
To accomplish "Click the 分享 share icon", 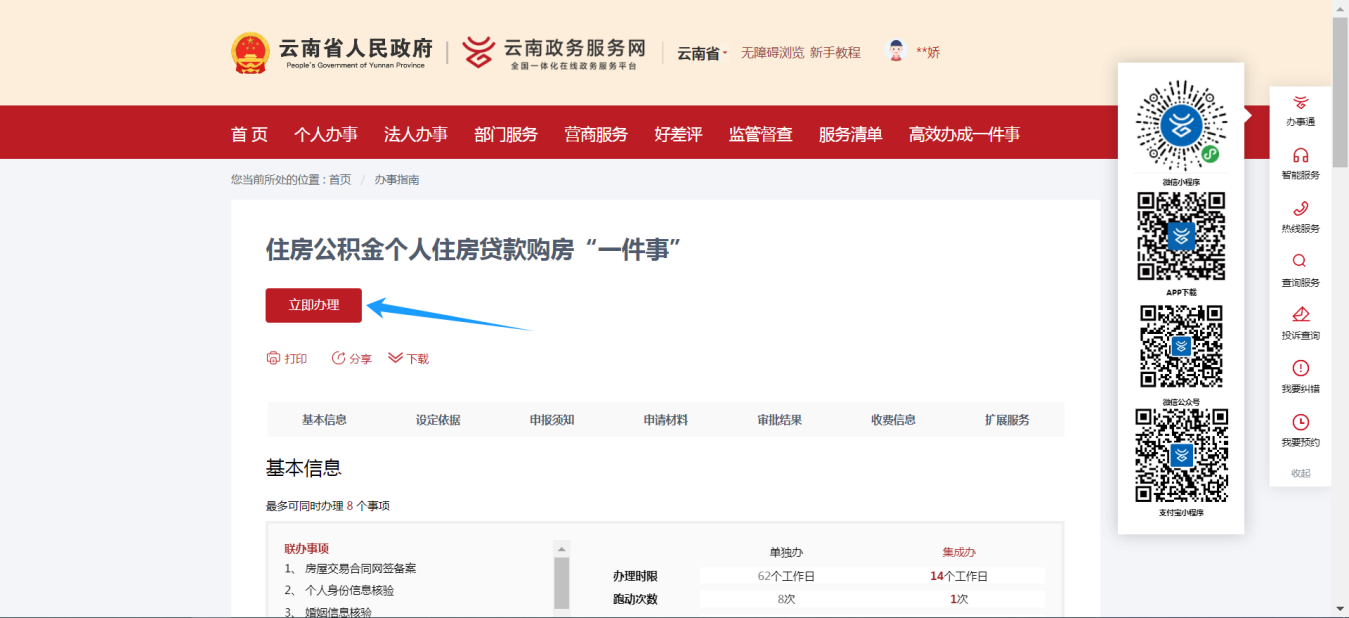I will 338,358.
